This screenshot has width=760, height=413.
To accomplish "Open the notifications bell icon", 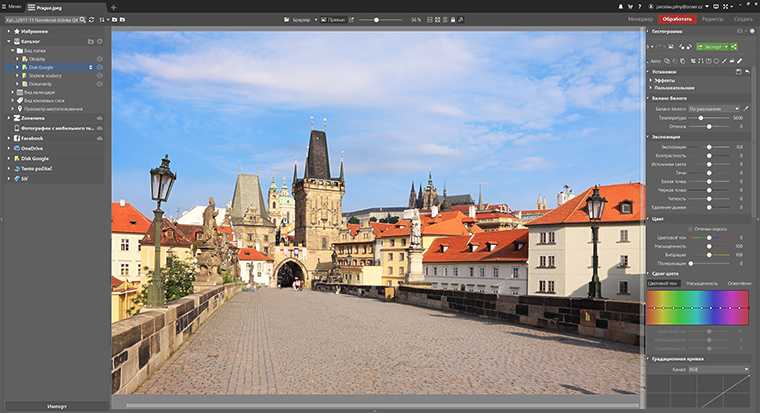I will [x=621, y=6].
